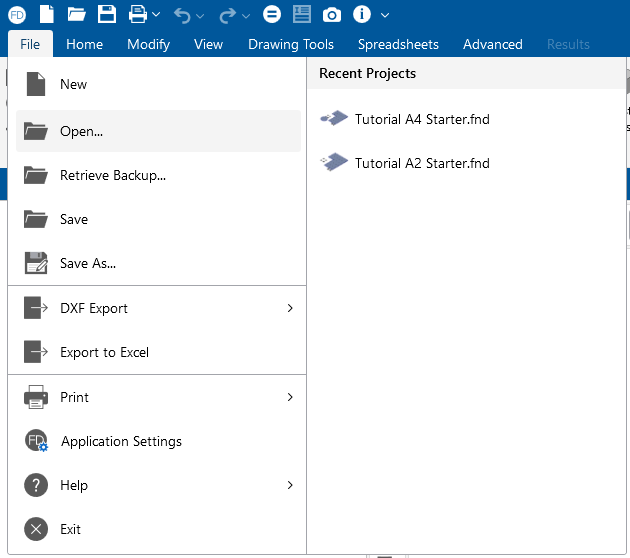The image size is (630, 558).
Task: Click the camera screenshot icon
Action: (332, 15)
